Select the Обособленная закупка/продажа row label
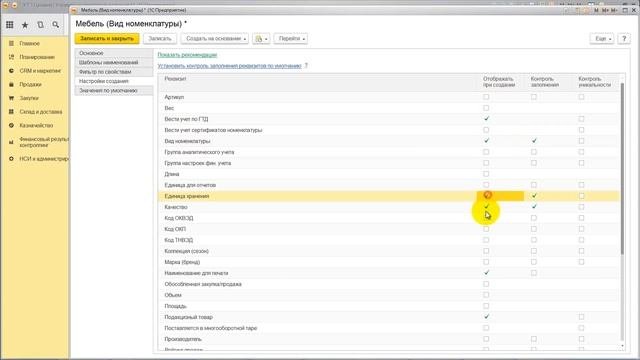640x360 pixels. tap(203, 284)
